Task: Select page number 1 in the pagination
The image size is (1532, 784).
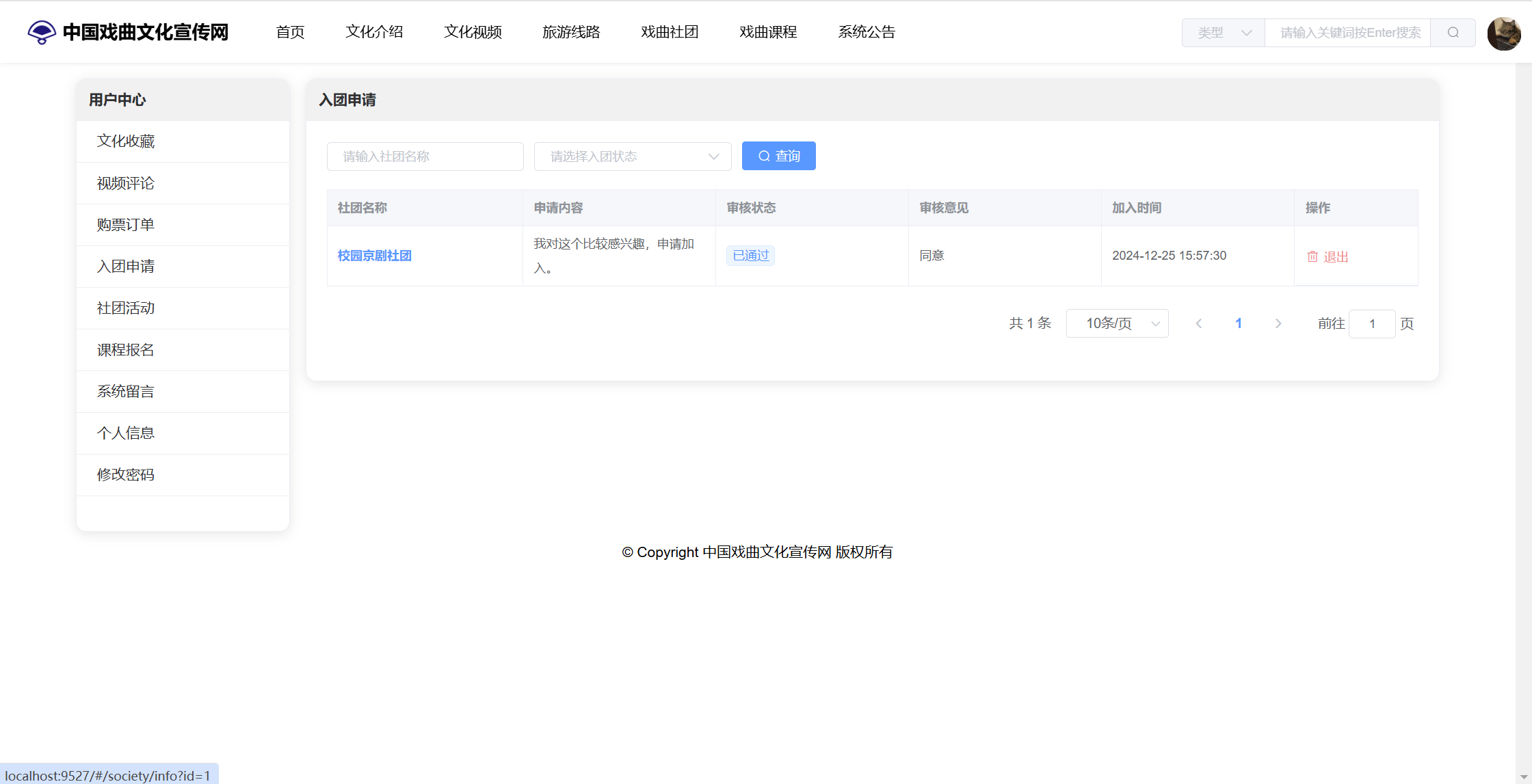Action: [1239, 323]
